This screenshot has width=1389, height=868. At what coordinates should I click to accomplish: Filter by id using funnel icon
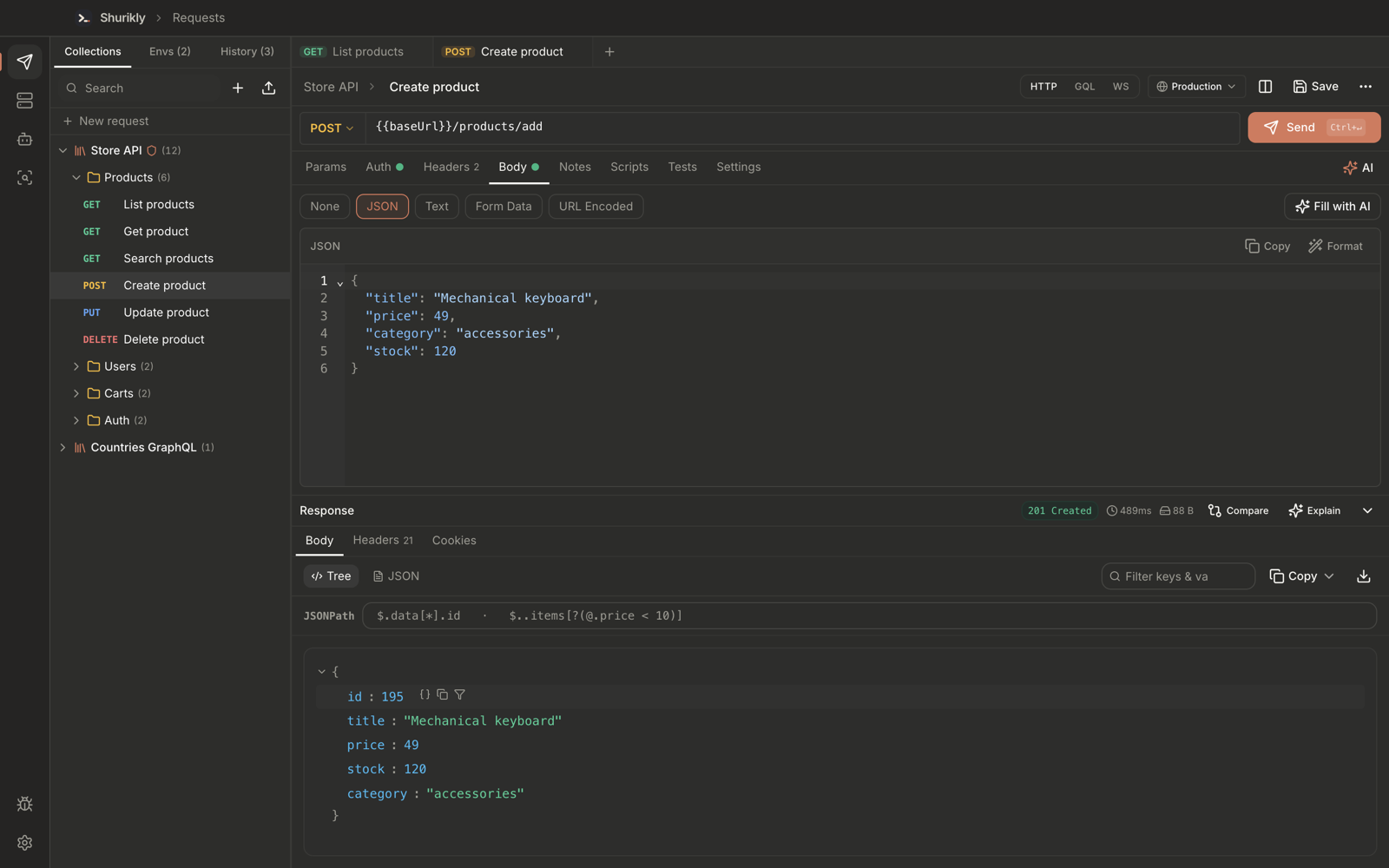(460, 694)
